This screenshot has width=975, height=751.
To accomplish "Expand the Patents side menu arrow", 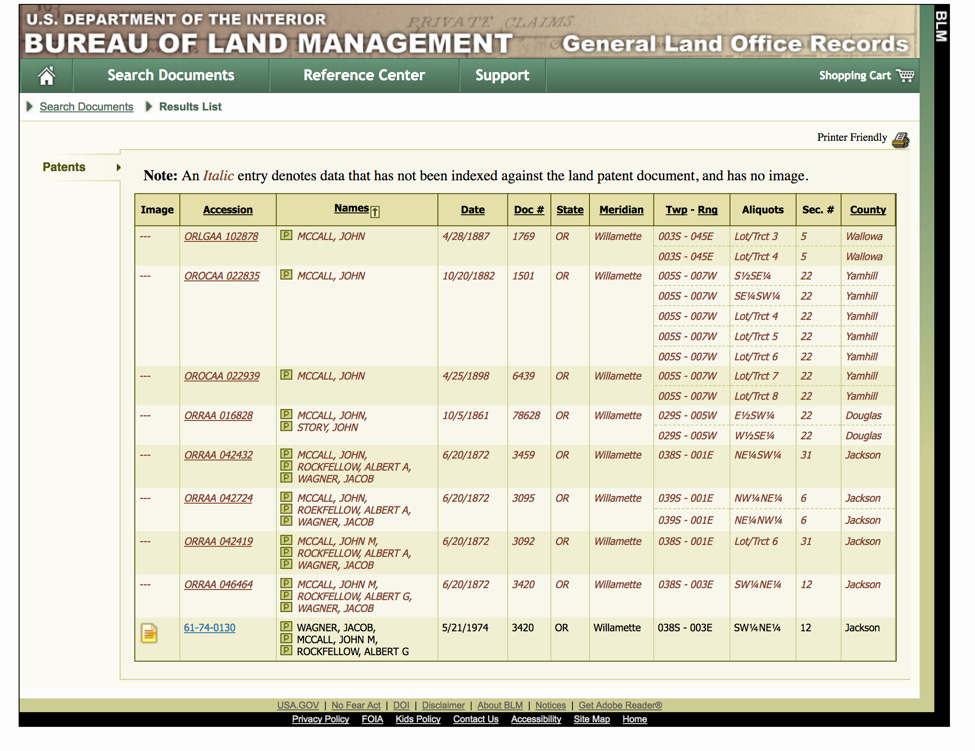I will point(118,167).
